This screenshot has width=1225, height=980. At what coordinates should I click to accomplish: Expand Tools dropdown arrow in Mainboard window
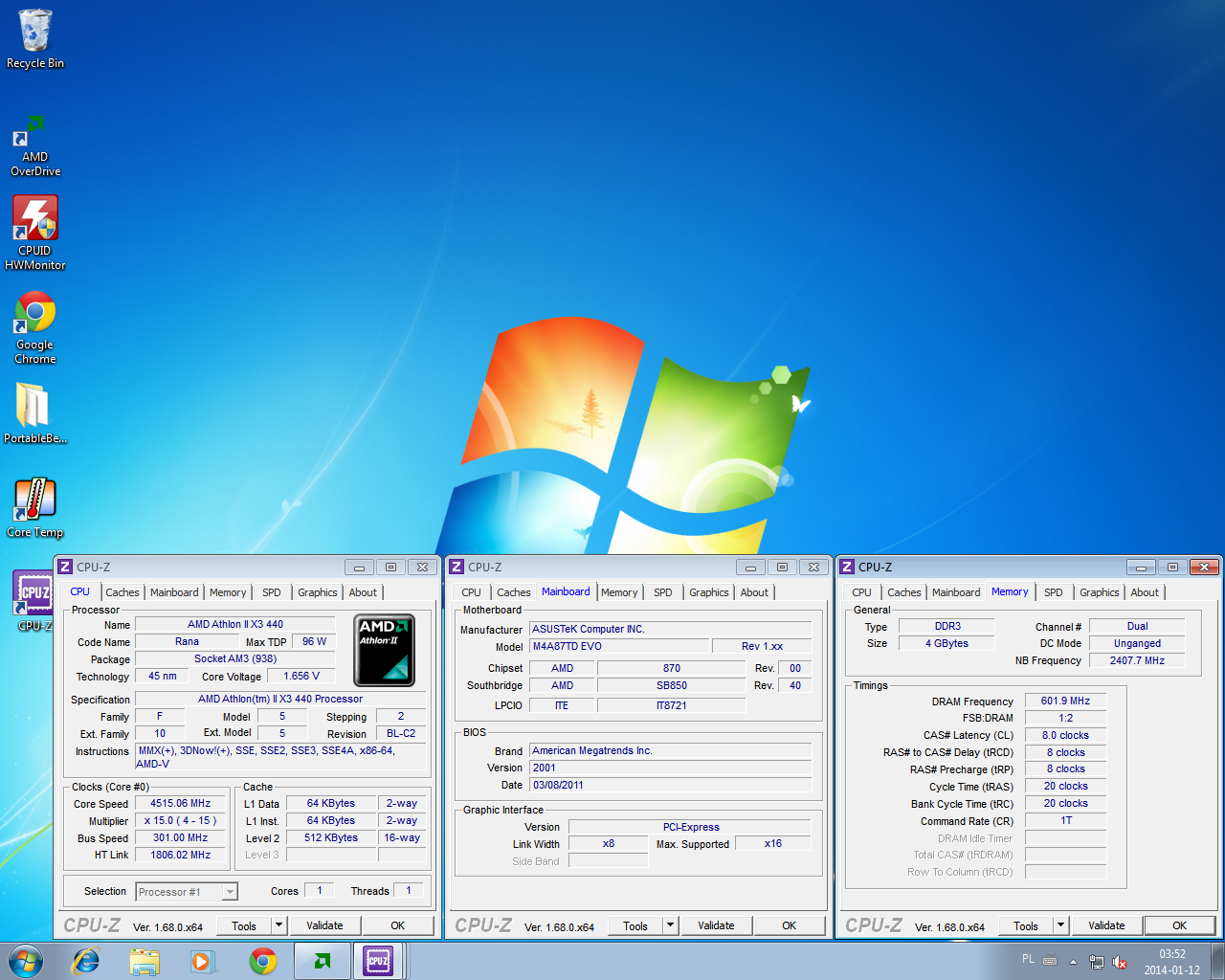point(671,925)
